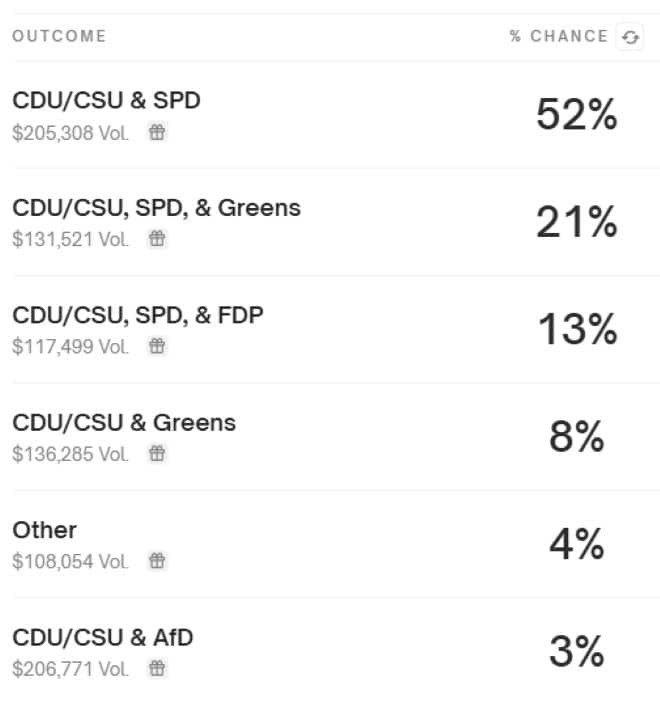Click the gift icon under CDU/CSU, SPD, & FDP
The width and height of the screenshot is (660, 701).
157,346
